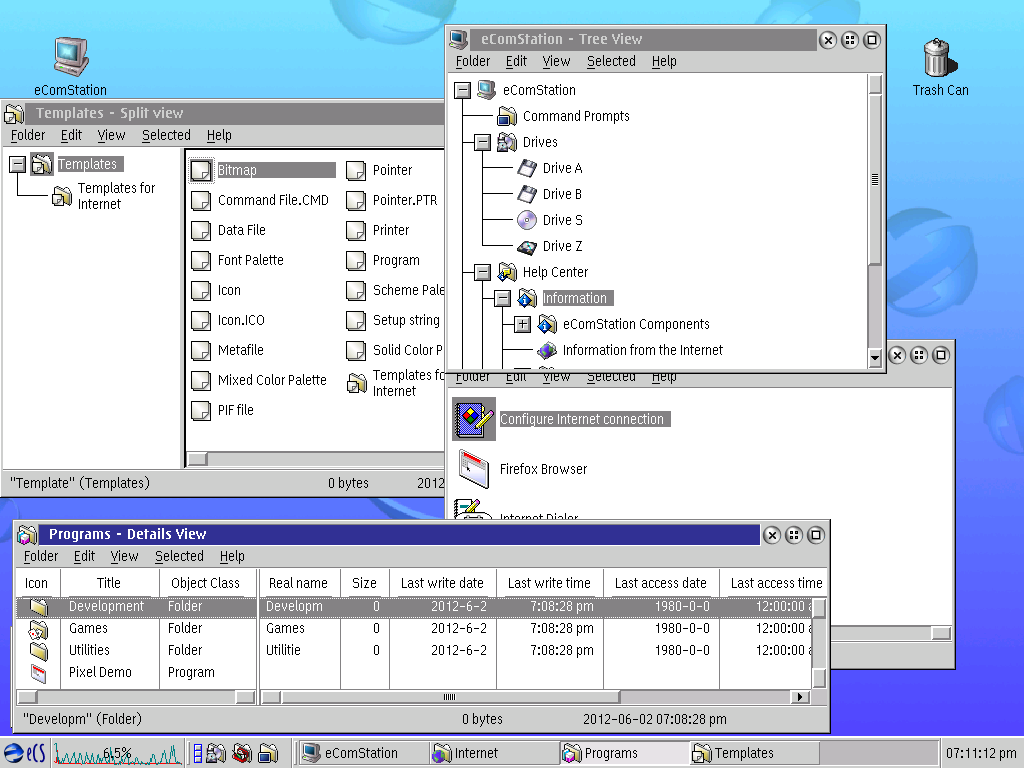Select the Templates for Internet tree item
This screenshot has width=1024, height=768.
[116, 196]
